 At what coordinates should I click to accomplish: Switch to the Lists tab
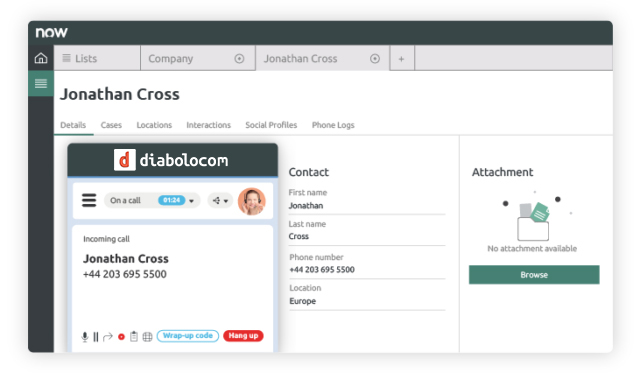coord(97,58)
